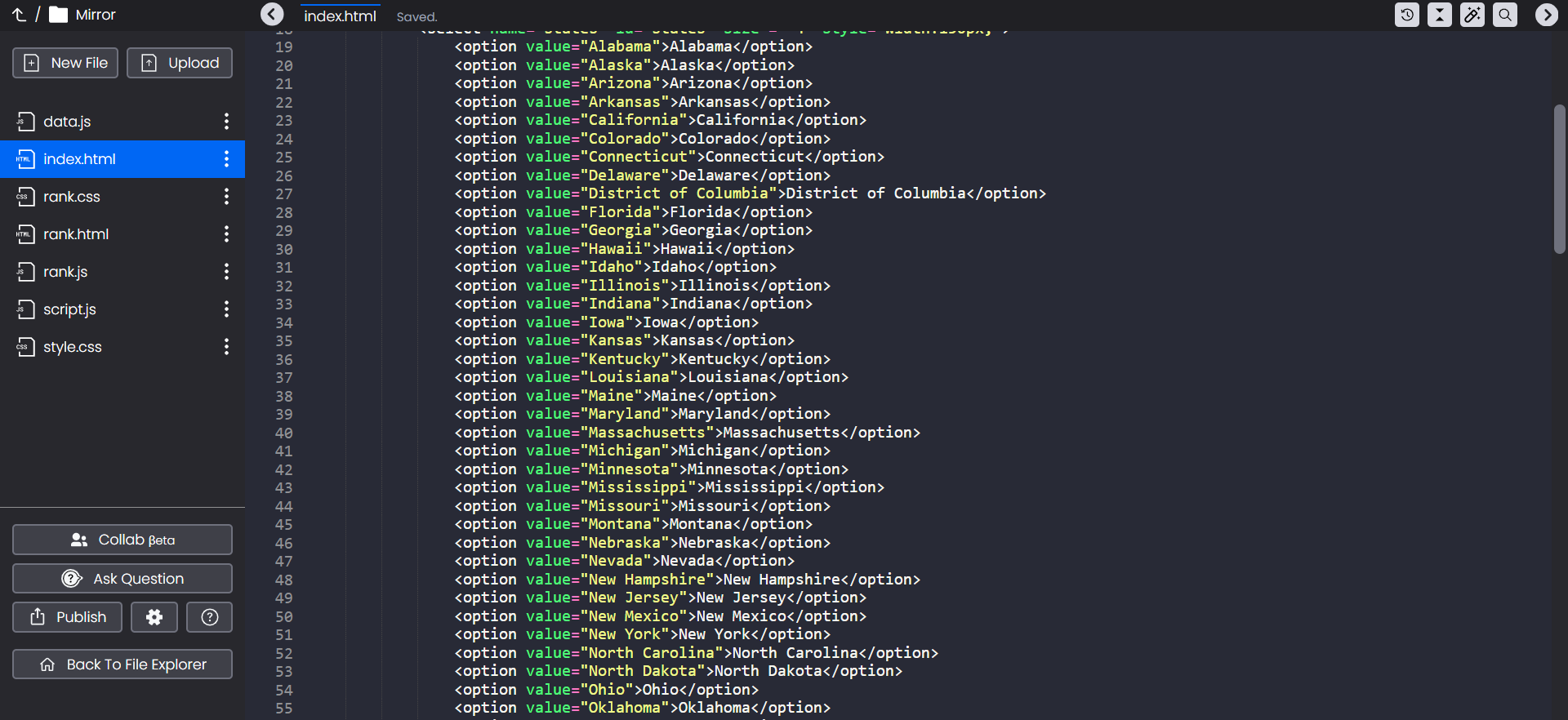Go up one folder level

tap(19, 15)
